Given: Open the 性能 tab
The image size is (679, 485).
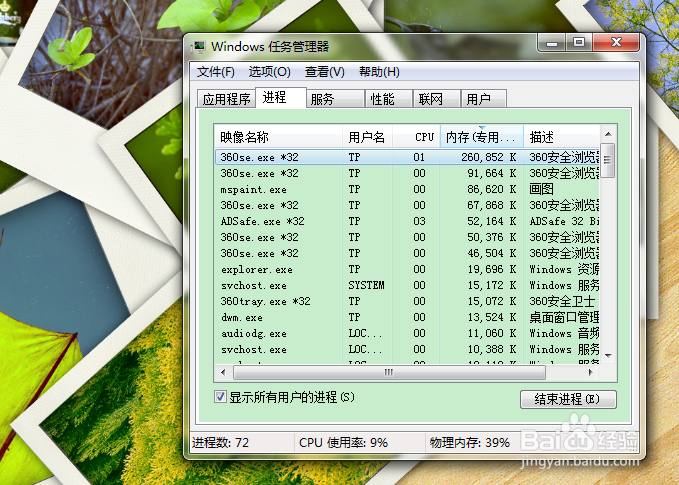Looking at the screenshot, I should [388, 99].
